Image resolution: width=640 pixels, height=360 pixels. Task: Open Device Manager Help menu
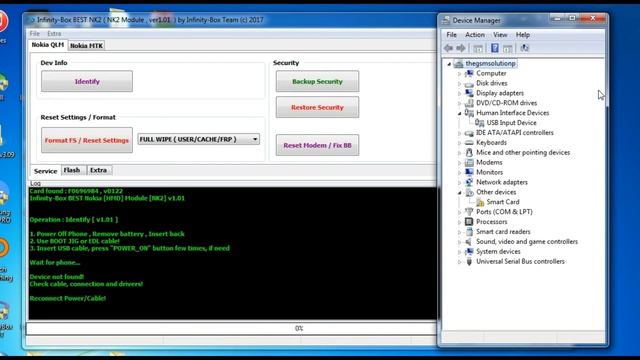pyautogui.click(x=522, y=35)
